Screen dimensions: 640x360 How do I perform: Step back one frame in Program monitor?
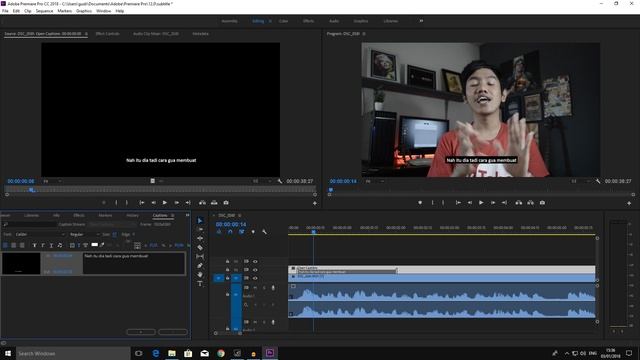click(470, 202)
